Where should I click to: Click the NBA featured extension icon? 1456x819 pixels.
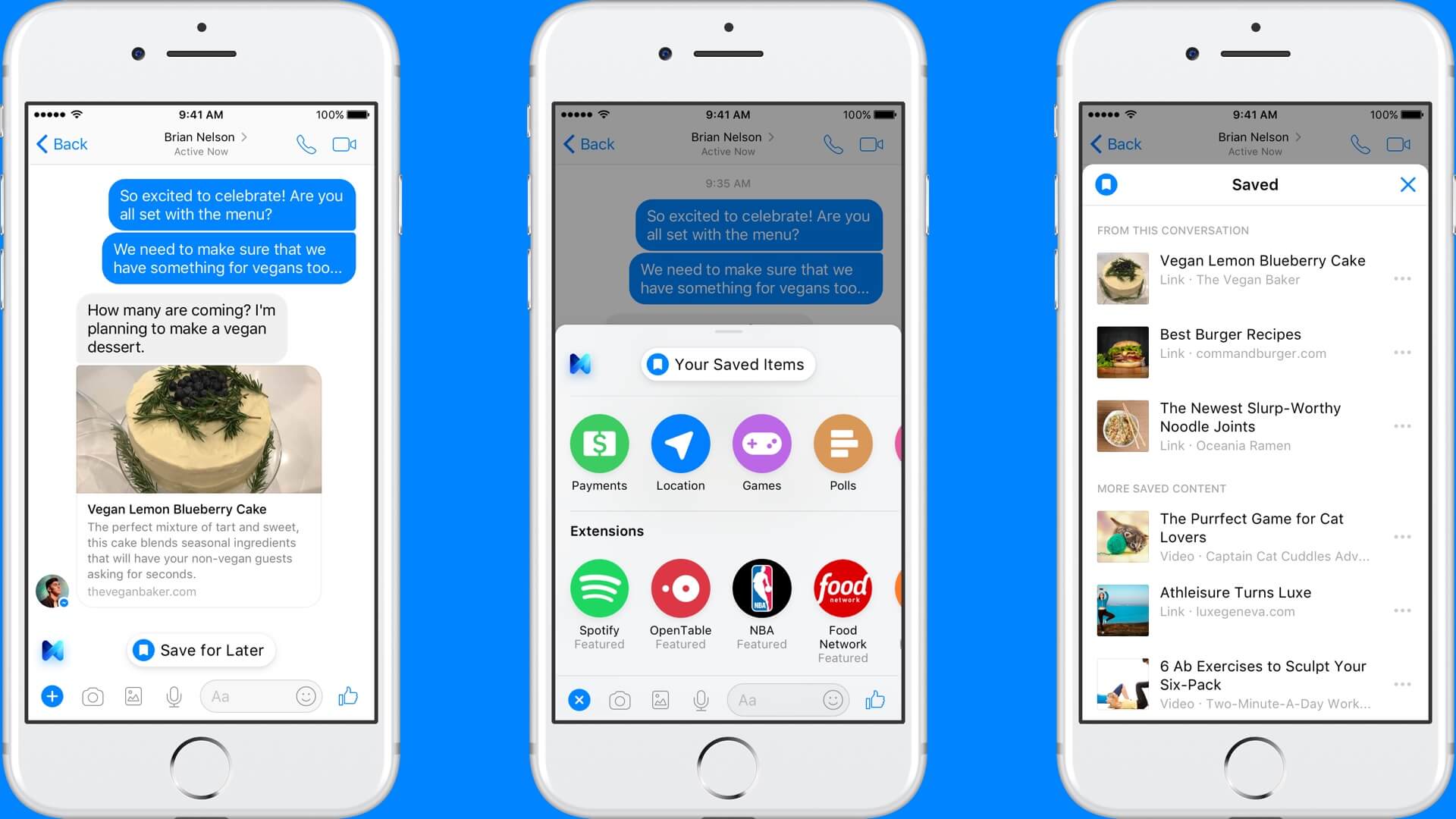pyautogui.click(x=760, y=587)
